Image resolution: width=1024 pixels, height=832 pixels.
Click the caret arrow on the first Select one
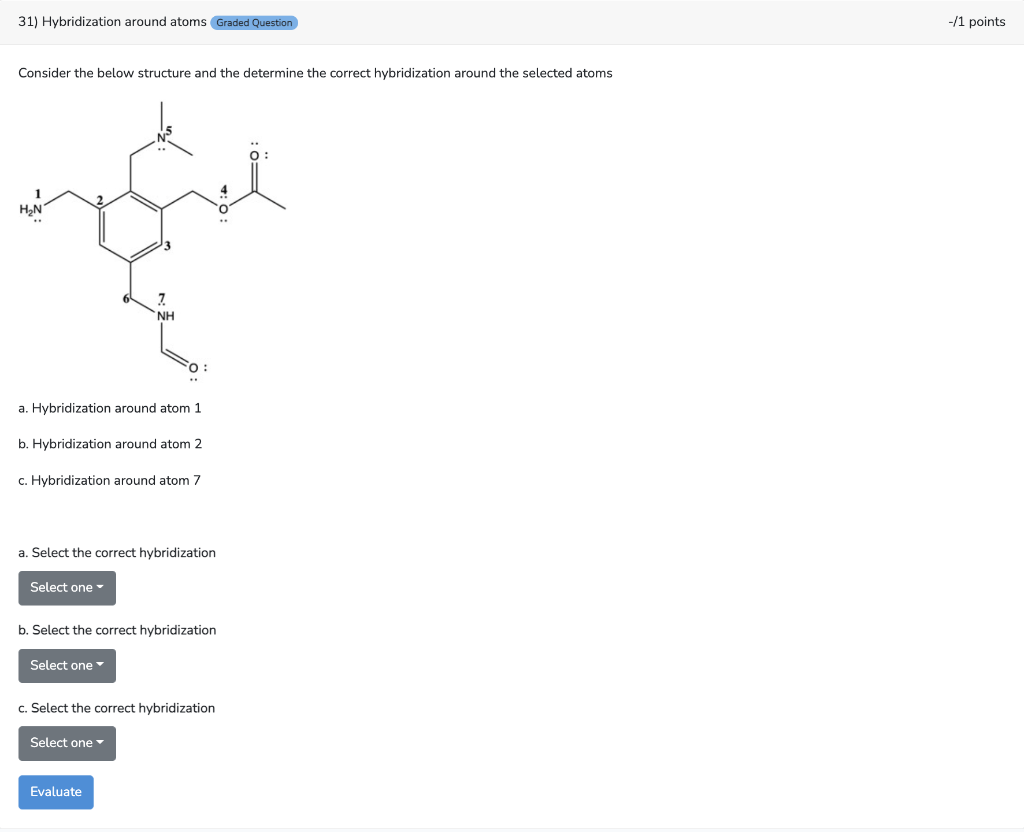point(102,588)
